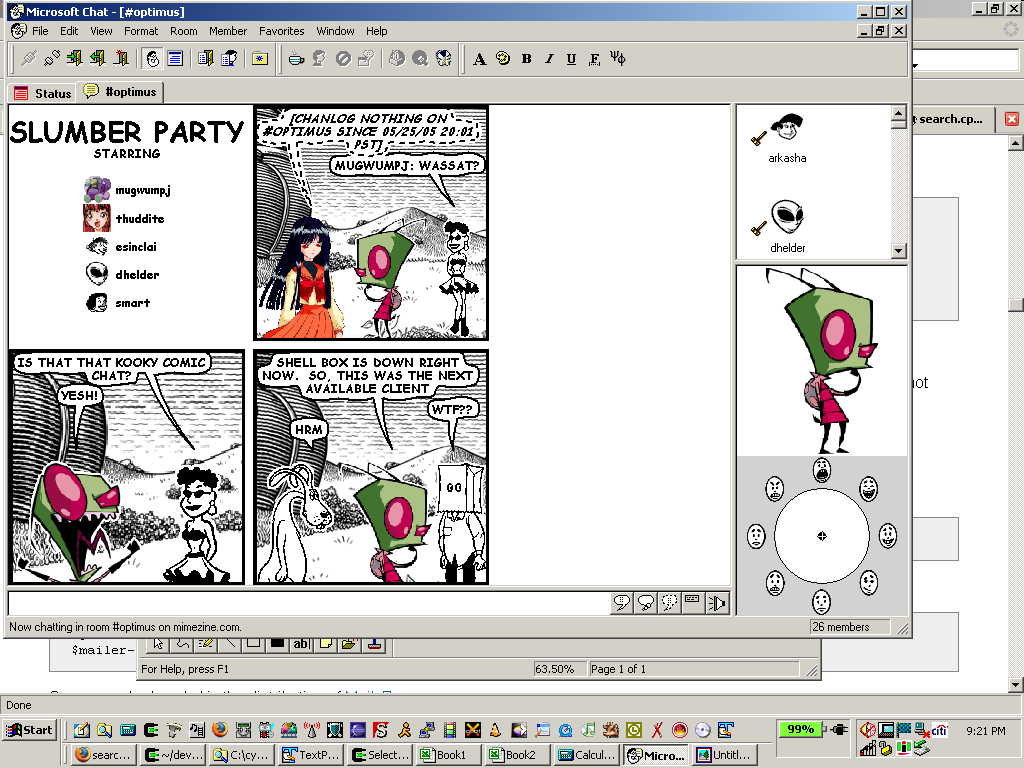Screen dimensions: 1024x768
Task: Click the Action caption box button
Action: [693, 603]
